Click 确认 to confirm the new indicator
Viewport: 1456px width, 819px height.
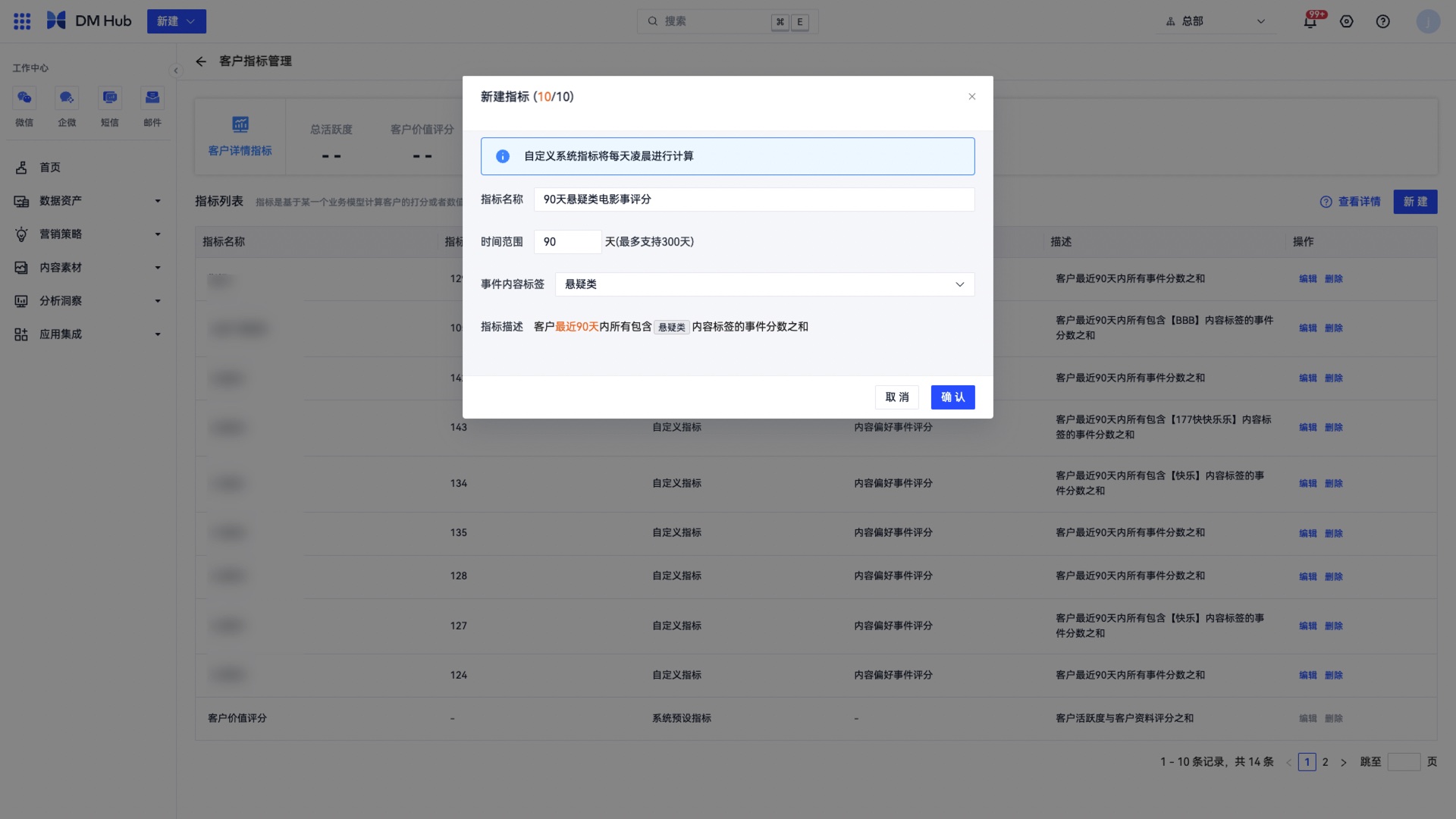[x=952, y=397]
